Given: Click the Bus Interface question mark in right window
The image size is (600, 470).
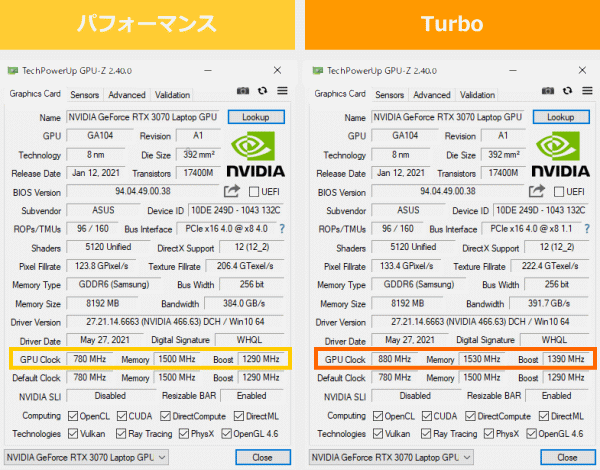Looking at the screenshot, I should coord(587,229).
